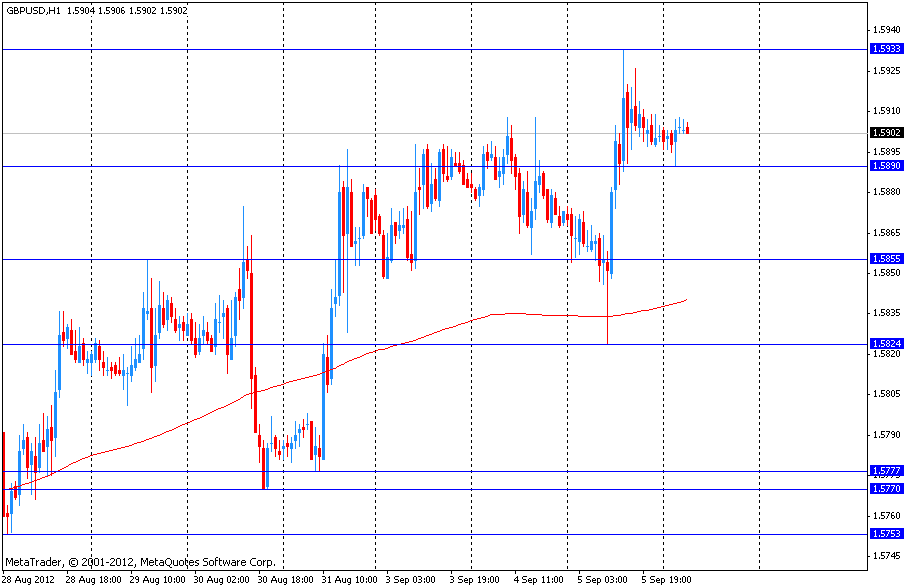Click the 1.5770 level price tag
This screenshot has width=905, height=587.
pyautogui.click(x=886, y=489)
